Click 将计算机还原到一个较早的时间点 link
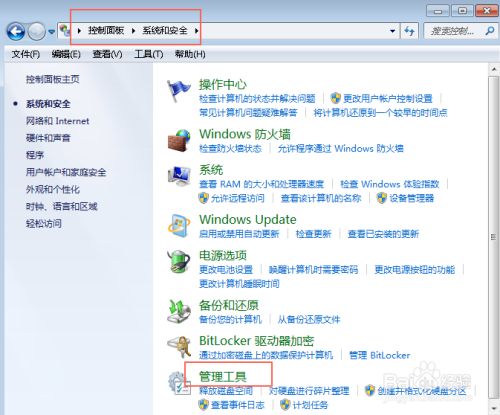This screenshot has height=415, width=500. point(380,113)
